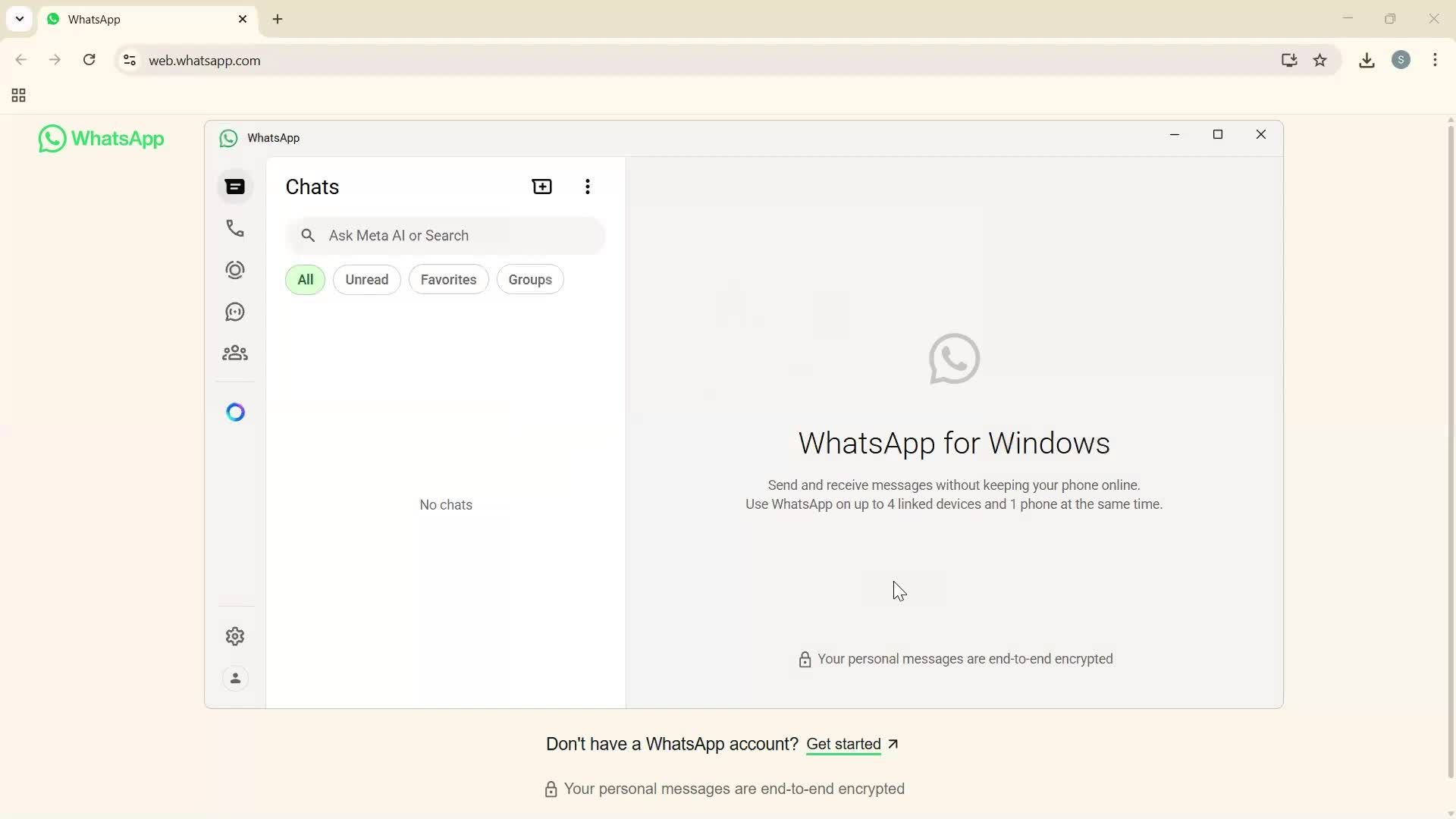The height and width of the screenshot is (819, 1456).
Task: Open the Calls tab in sidebar
Action: (235, 227)
